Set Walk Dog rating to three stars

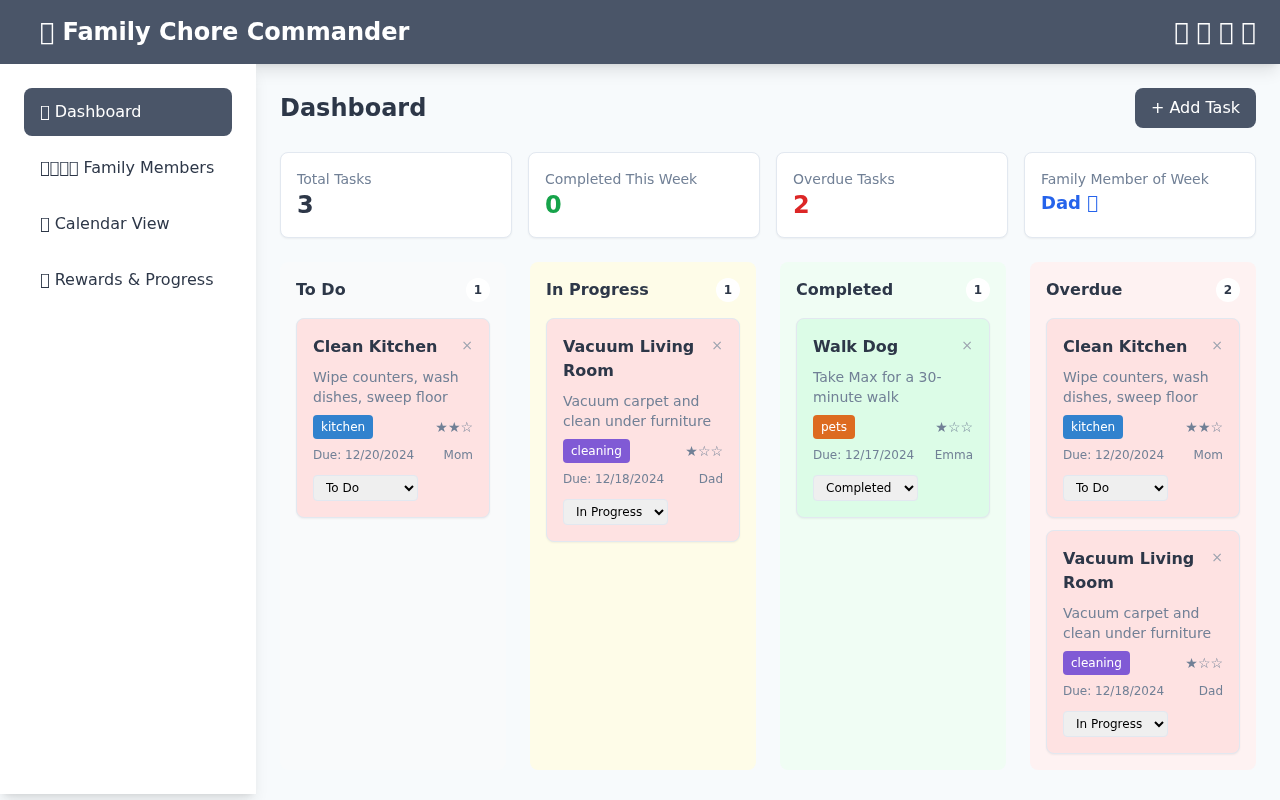966,427
